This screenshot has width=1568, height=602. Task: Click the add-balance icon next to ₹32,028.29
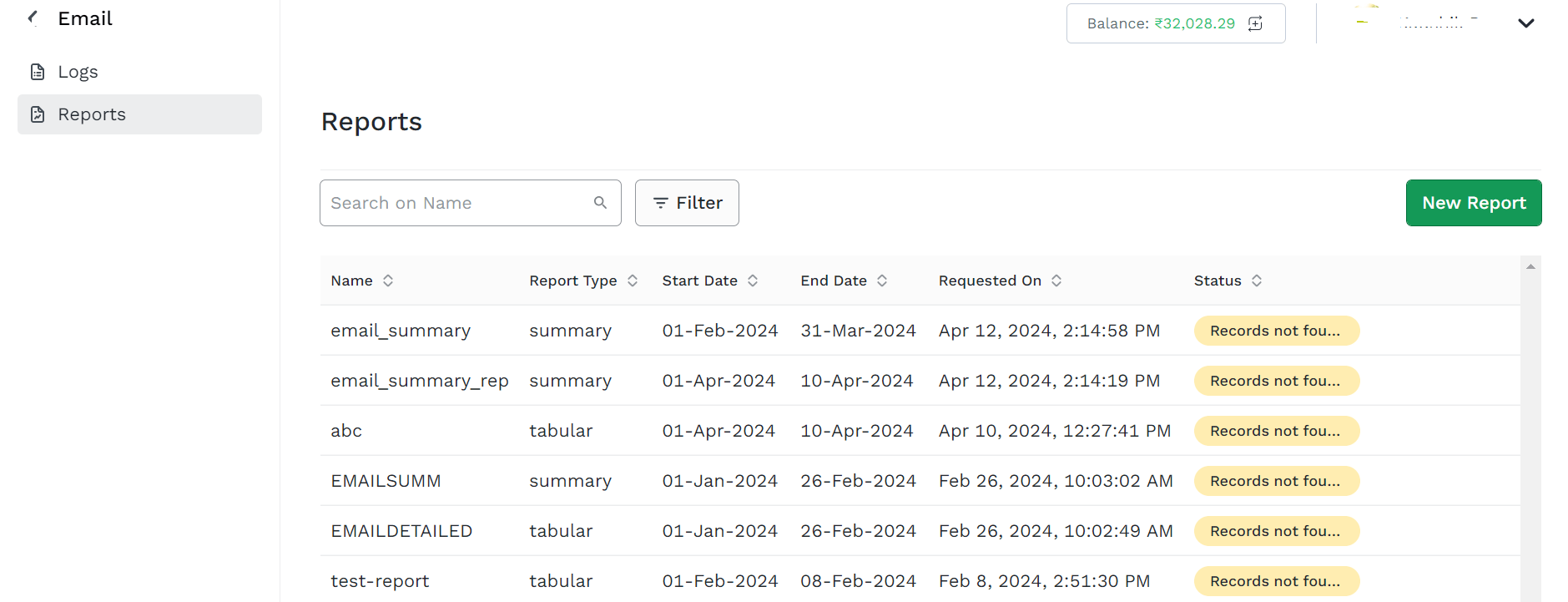click(1255, 23)
